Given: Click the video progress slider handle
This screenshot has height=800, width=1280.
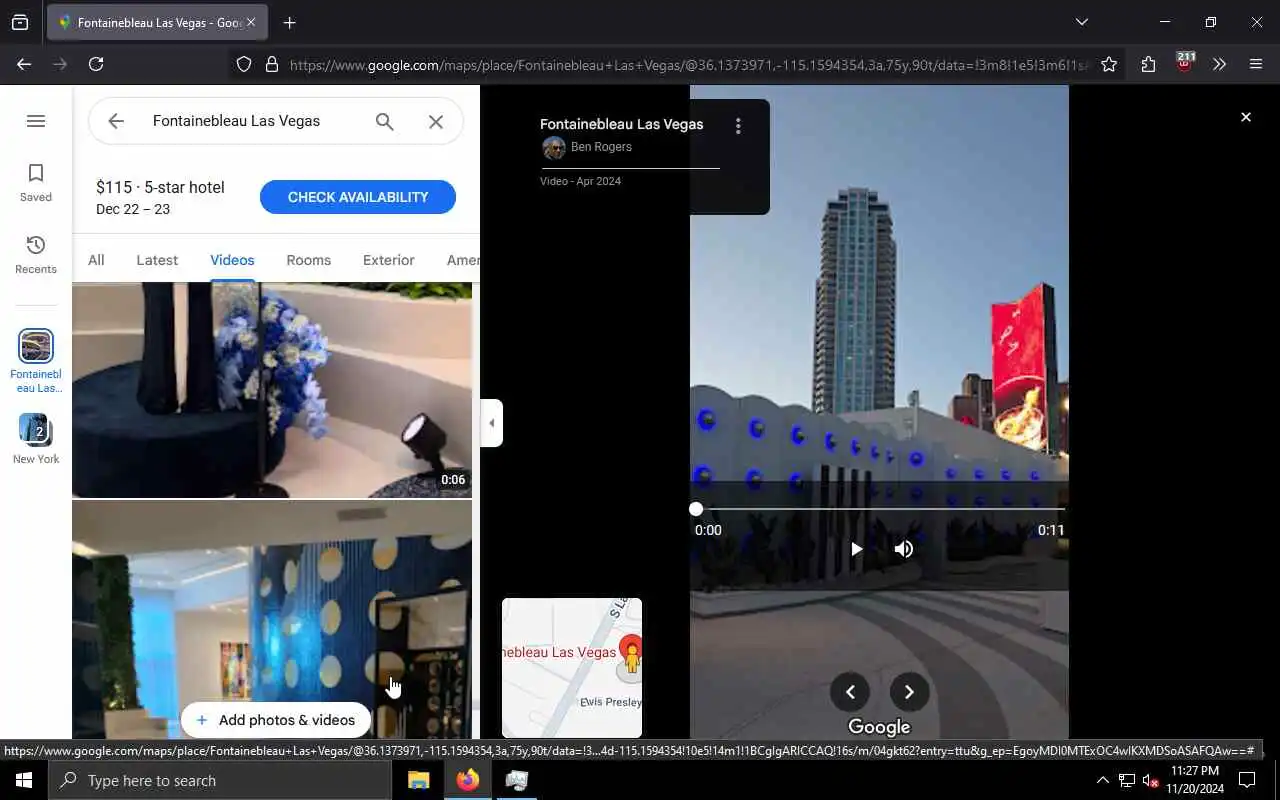Looking at the screenshot, I should point(696,509).
